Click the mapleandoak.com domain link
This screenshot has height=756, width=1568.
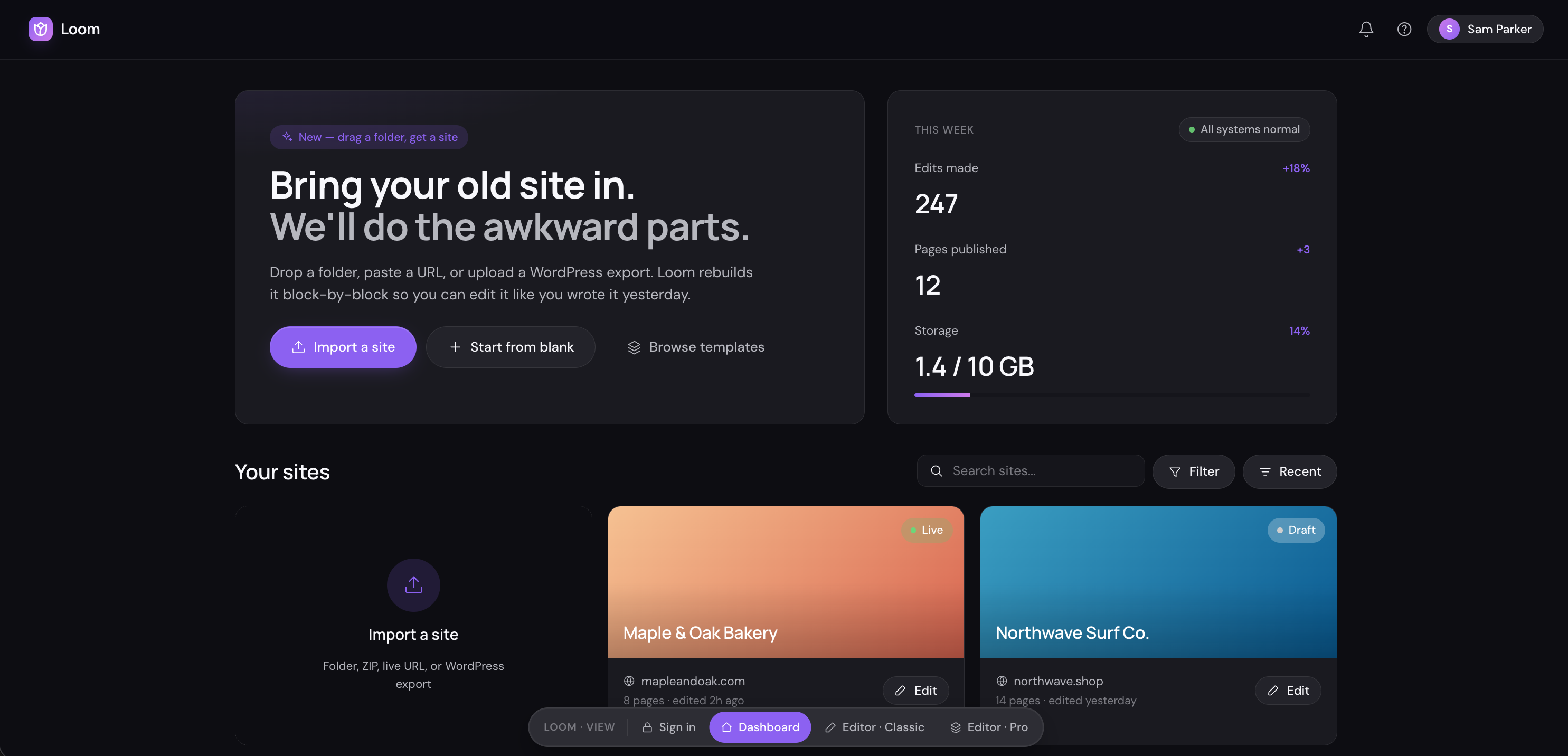(693, 681)
